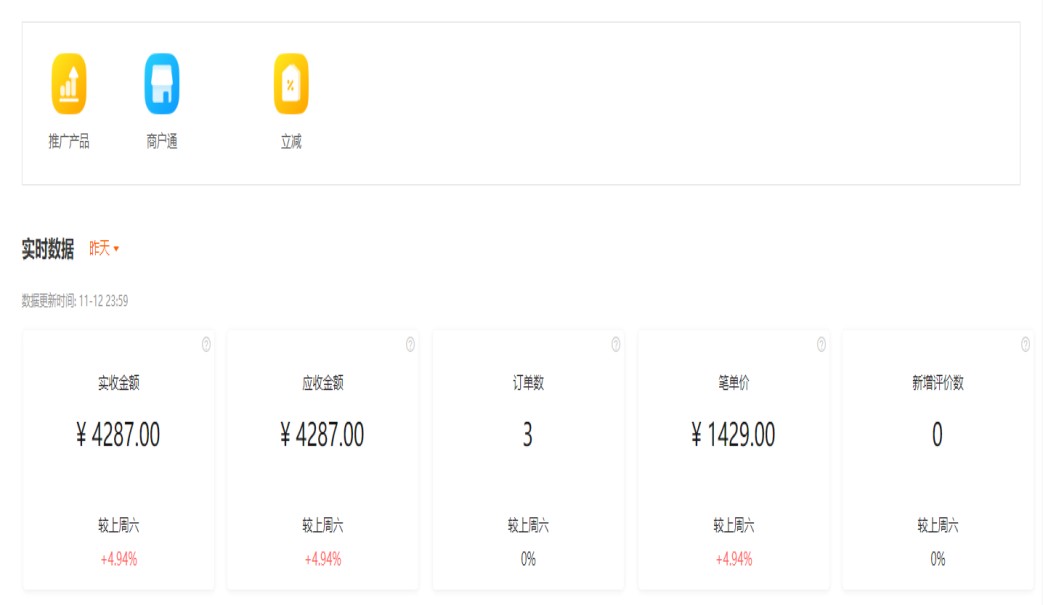Click the 新增评价数 value 0
The image size is (1043, 605).
(937, 435)
